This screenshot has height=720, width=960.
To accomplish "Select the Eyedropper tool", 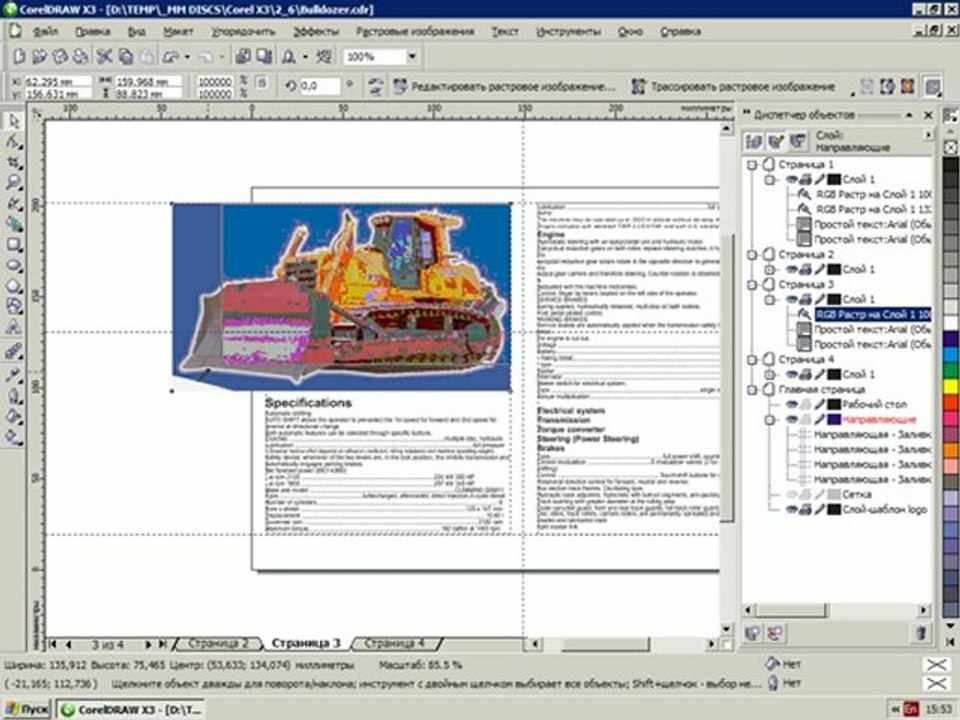I will (x=13, y=375).
